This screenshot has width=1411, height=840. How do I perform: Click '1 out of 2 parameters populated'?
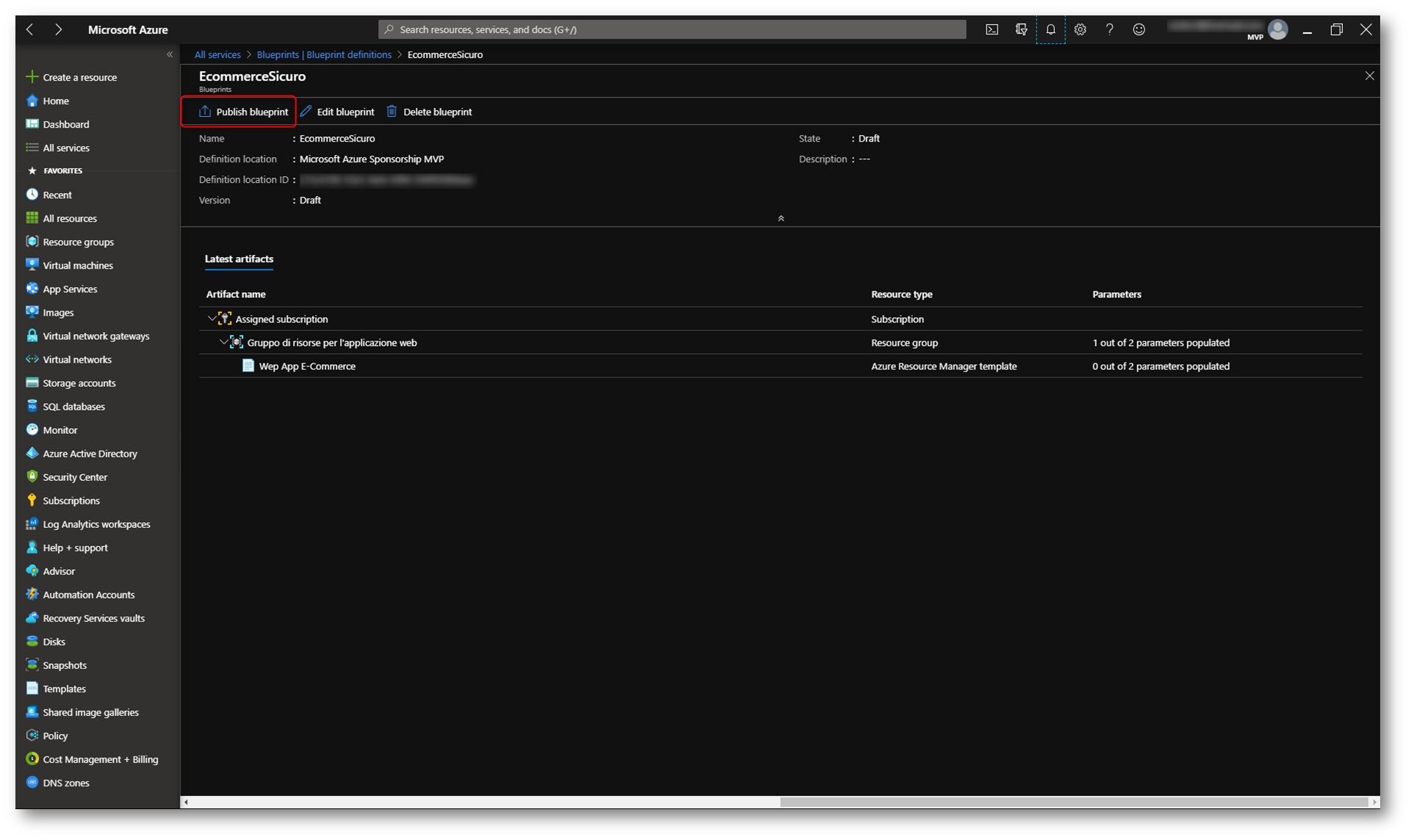[1161, 342]
